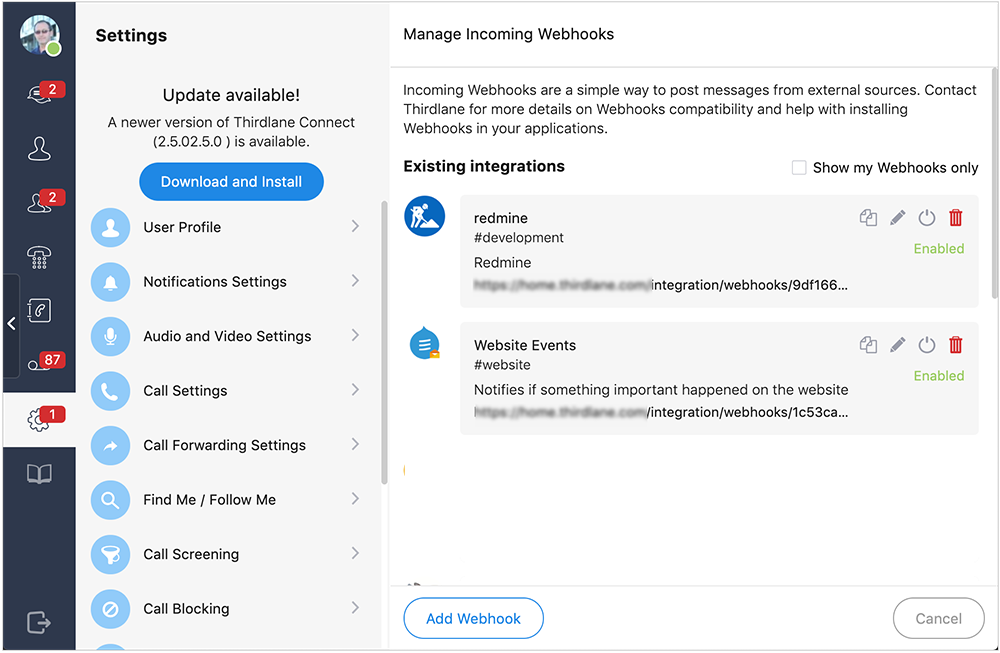Screen dimensions: 1000x653
Task: Click Download and Install update
Action: pyautogui.click(x=231, y=181)
